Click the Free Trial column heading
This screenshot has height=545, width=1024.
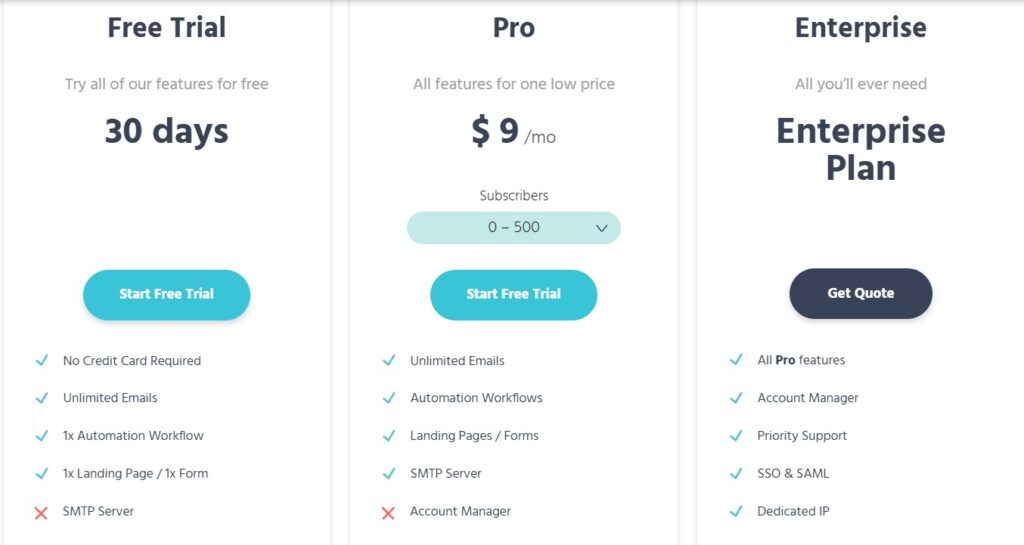pyautogui.click(x=166, y=28)
